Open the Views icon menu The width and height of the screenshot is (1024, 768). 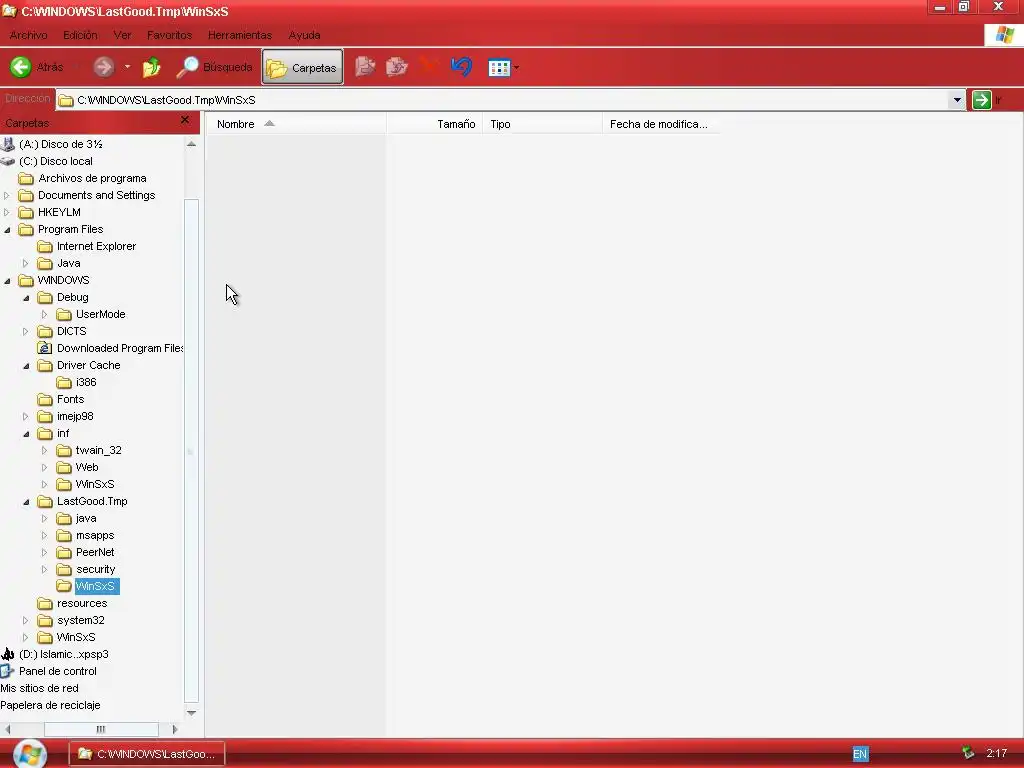499,67
